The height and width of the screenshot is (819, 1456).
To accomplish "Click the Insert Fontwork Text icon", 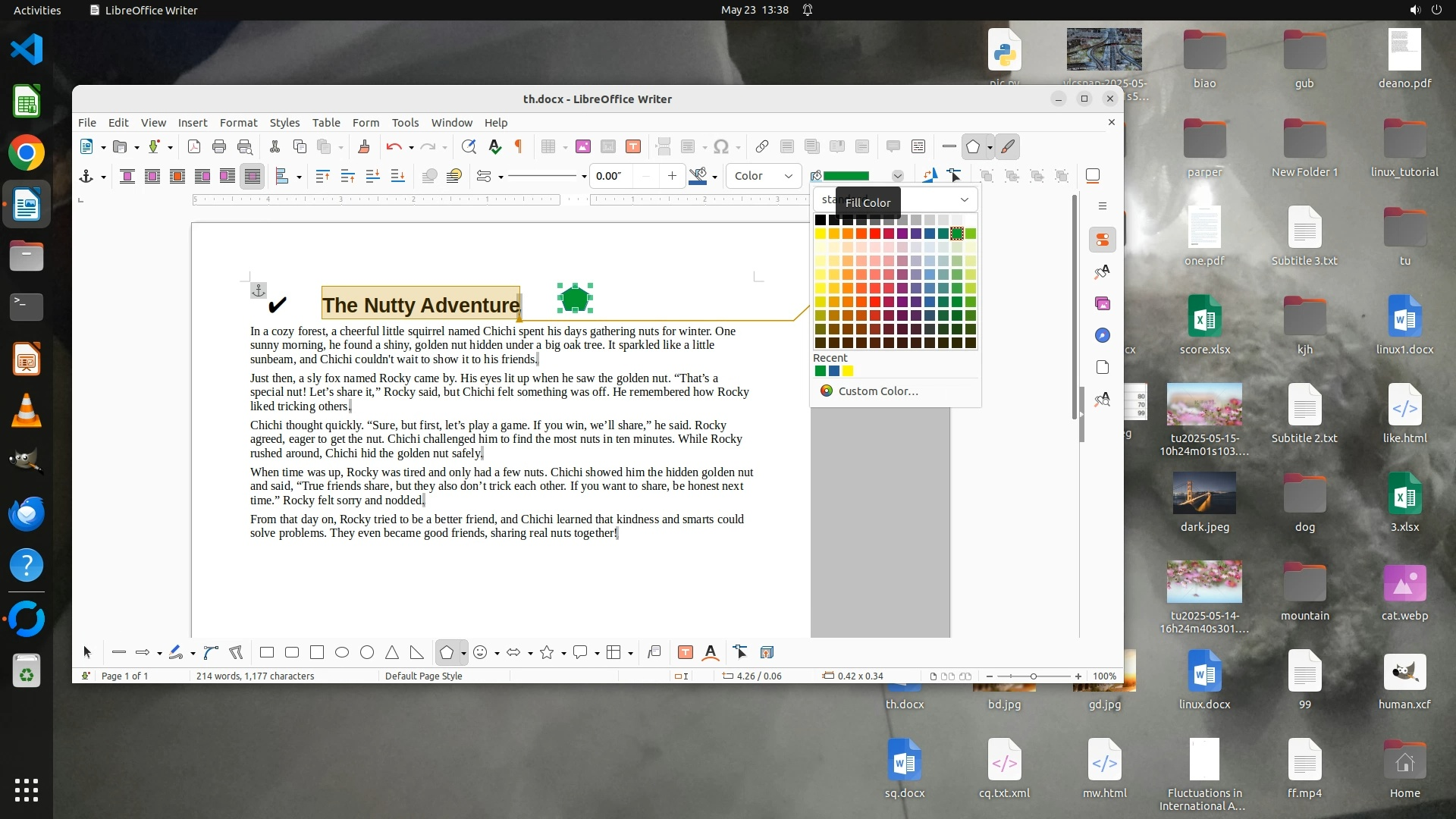I will tap(711, 652).
